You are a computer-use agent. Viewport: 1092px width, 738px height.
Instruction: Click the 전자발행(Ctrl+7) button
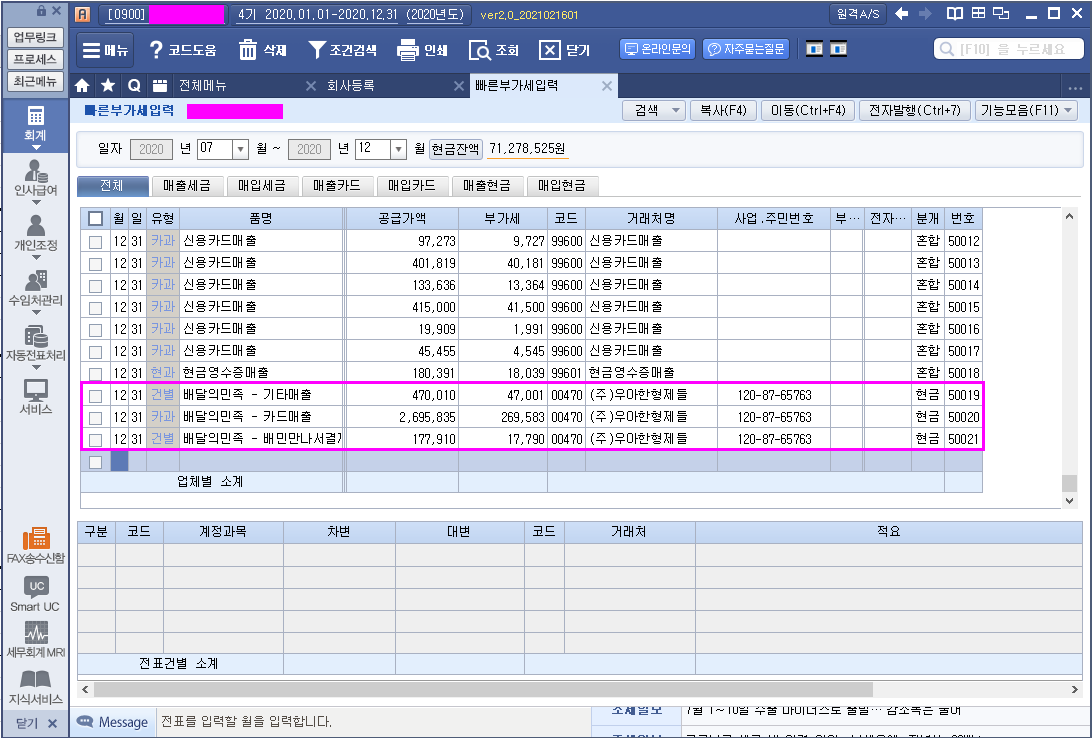pos(913,111)
